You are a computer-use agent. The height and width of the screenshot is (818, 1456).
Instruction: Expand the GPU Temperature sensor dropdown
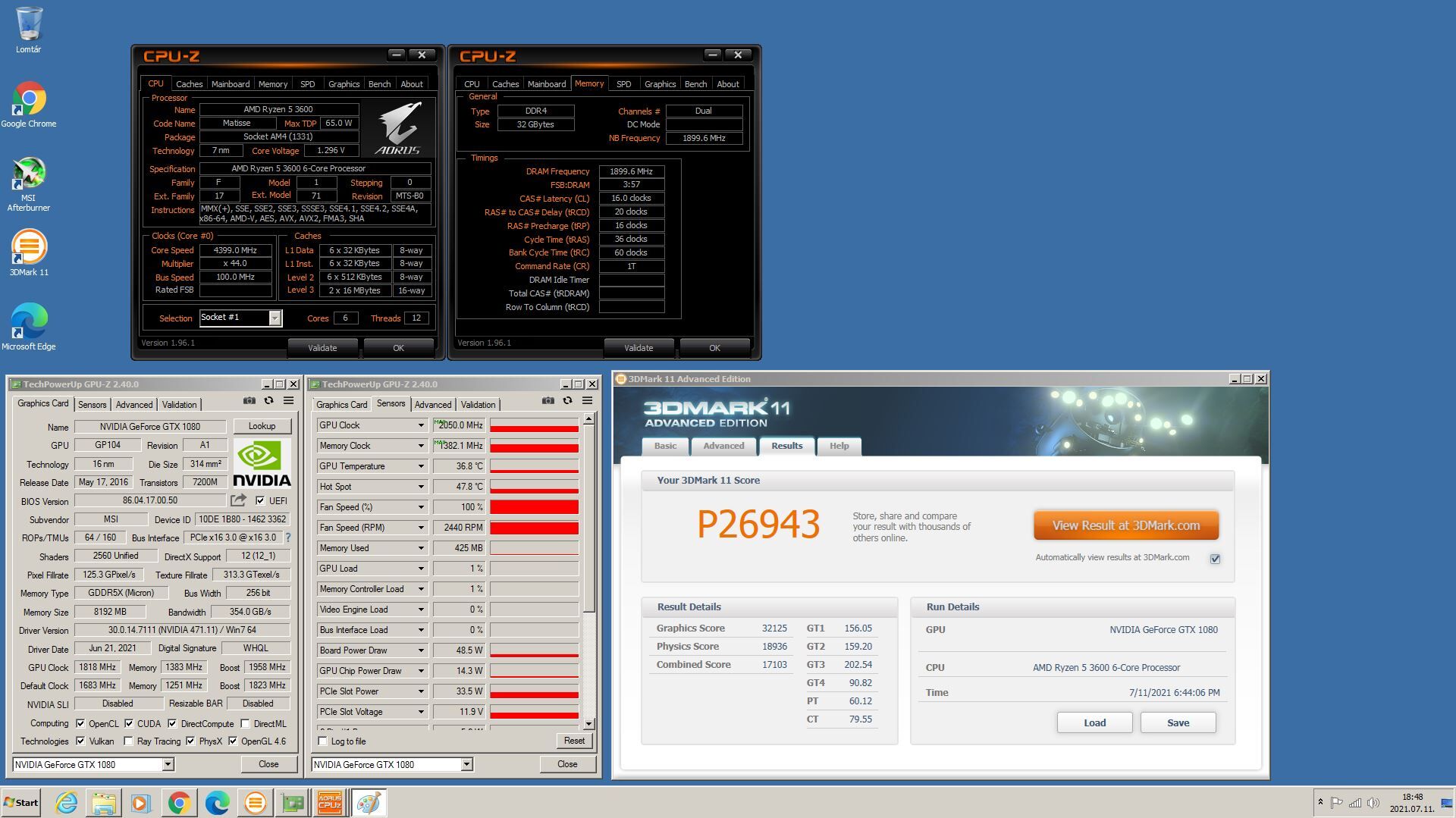pos(421,466)
